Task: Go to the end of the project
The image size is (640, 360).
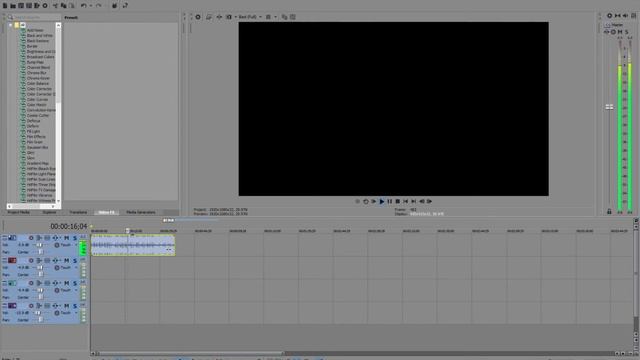Action: point(413,201)
